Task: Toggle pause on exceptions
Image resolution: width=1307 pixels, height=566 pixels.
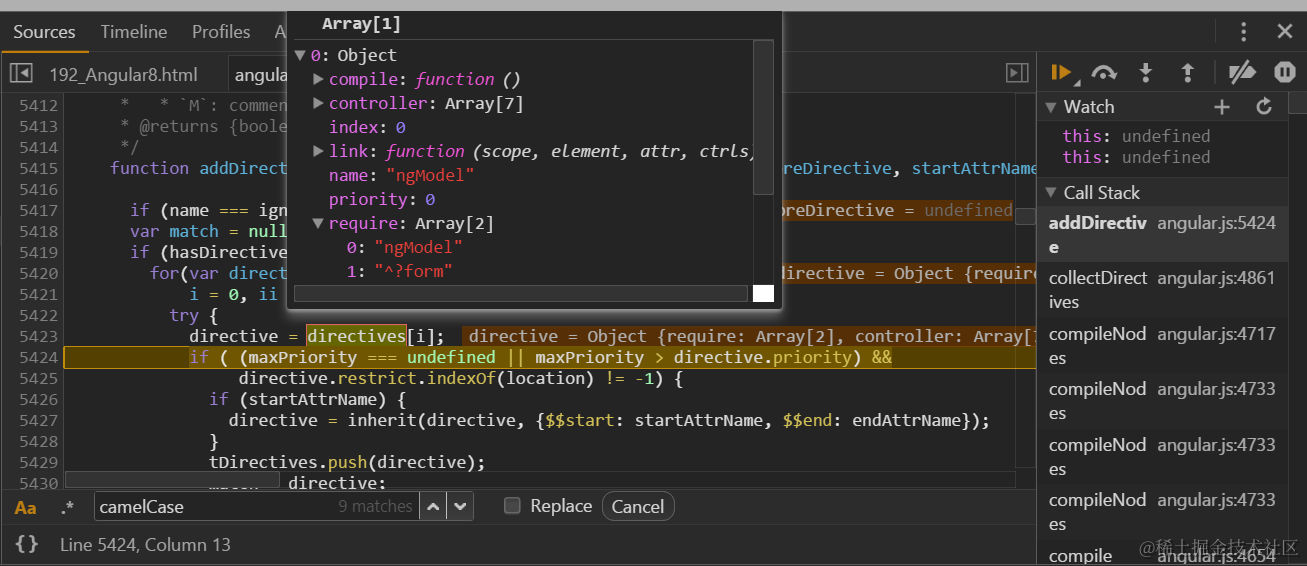Action: coord(1285,73)
